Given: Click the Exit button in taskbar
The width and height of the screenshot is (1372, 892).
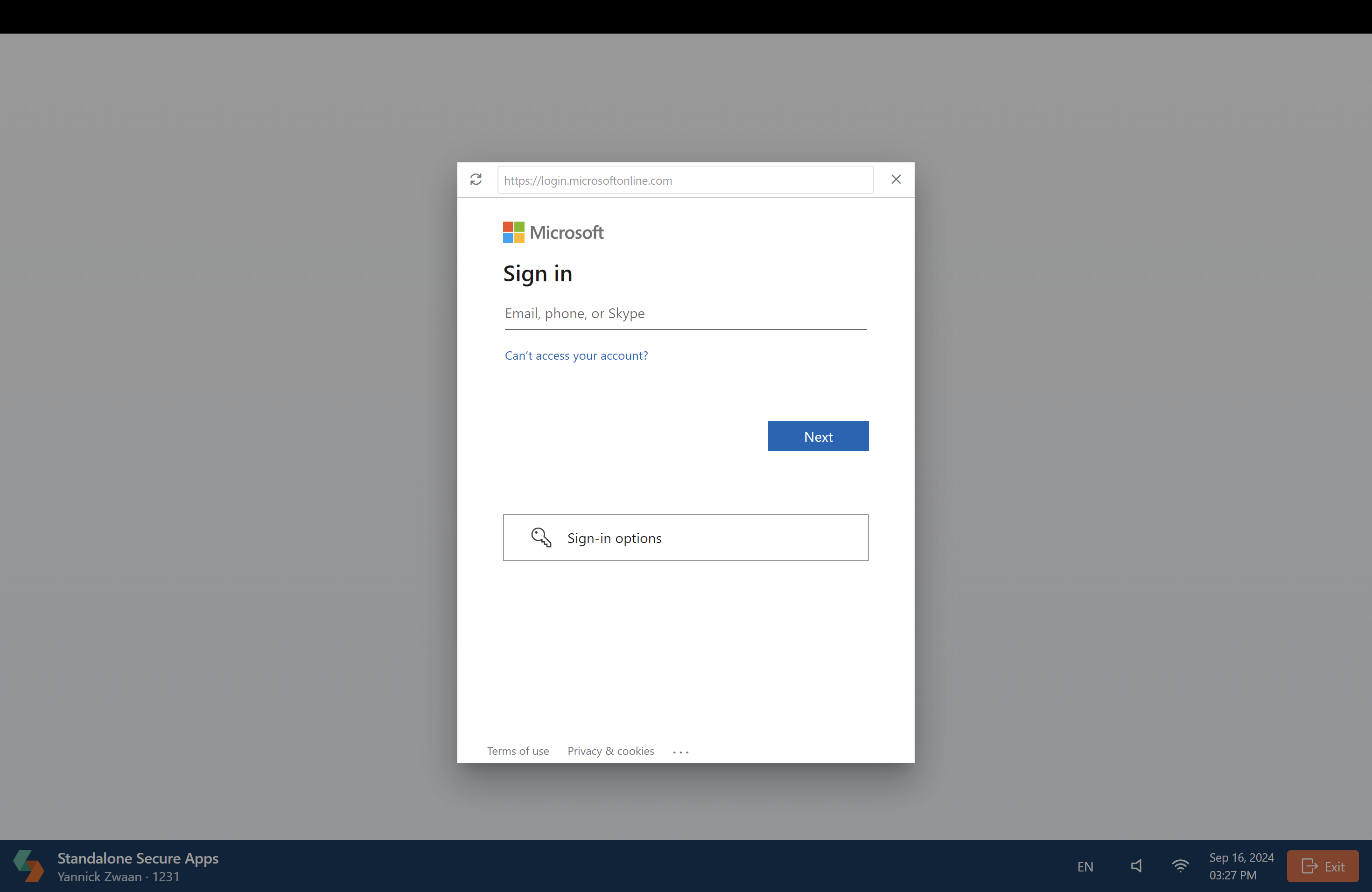Looking at the screenshot, I should coord(1323,866).
